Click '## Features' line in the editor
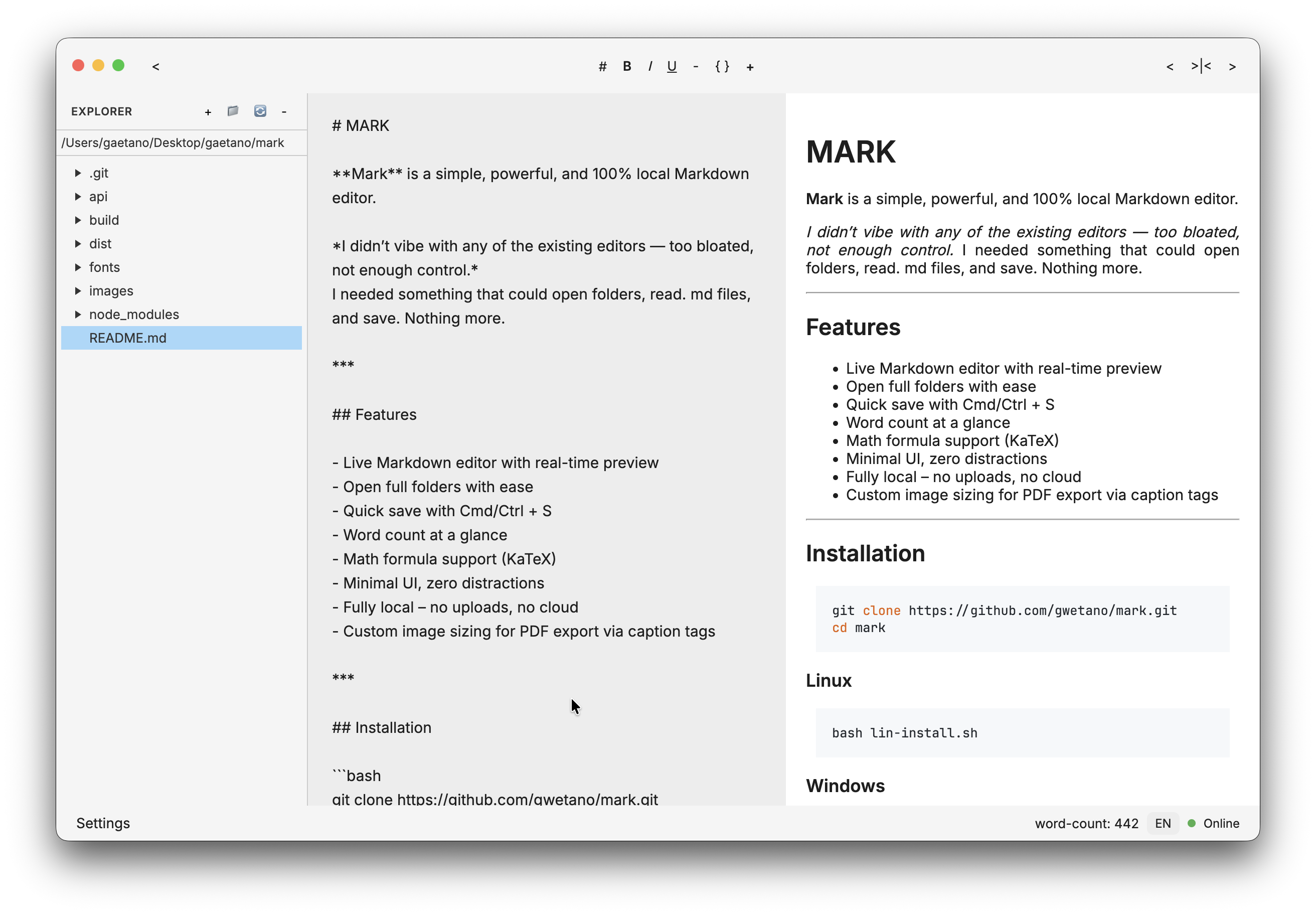 [x=374, y=414]
